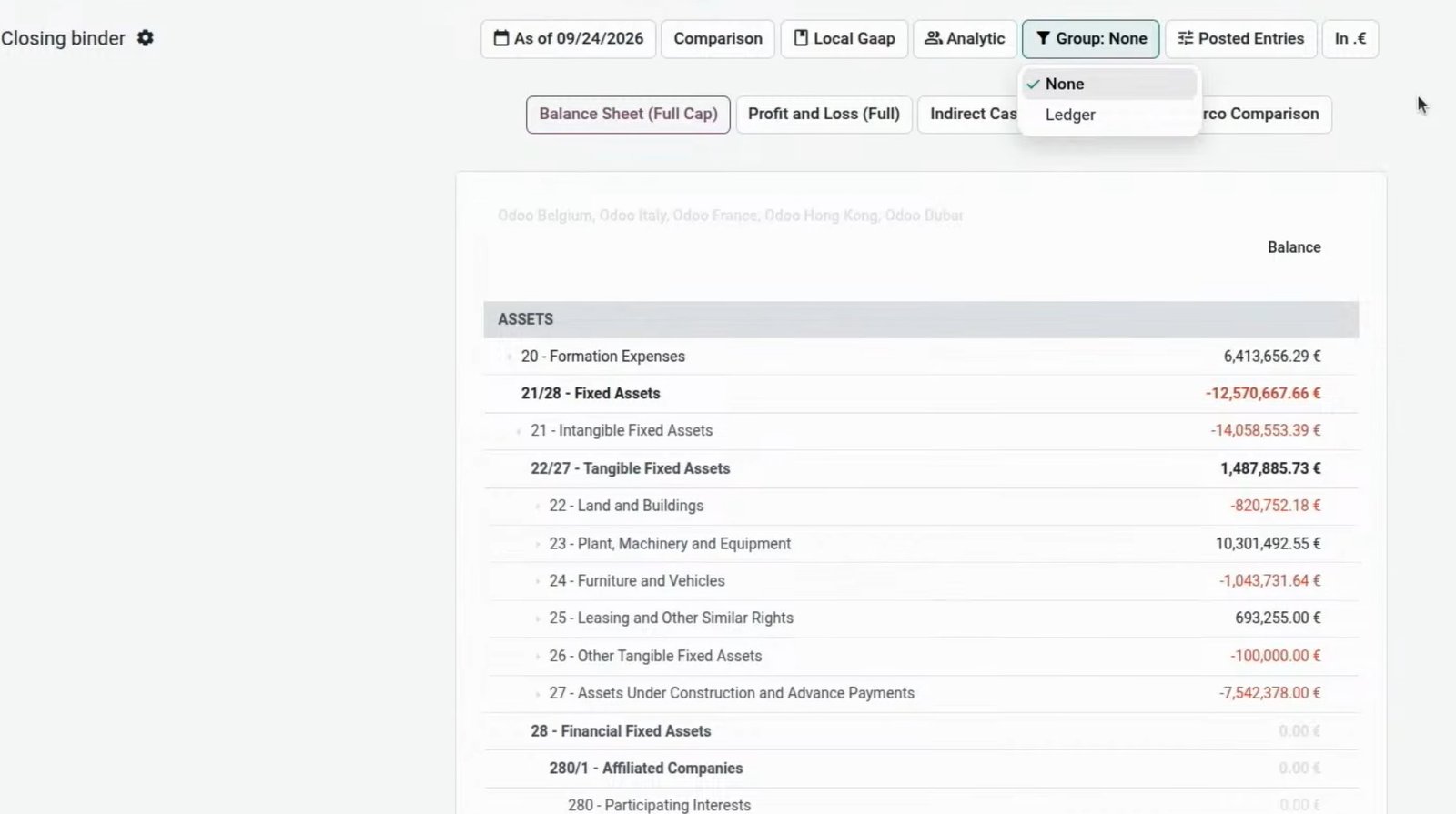Click the -100,000.00 € balance value
1456x814 pixels.
[1276, 657]
